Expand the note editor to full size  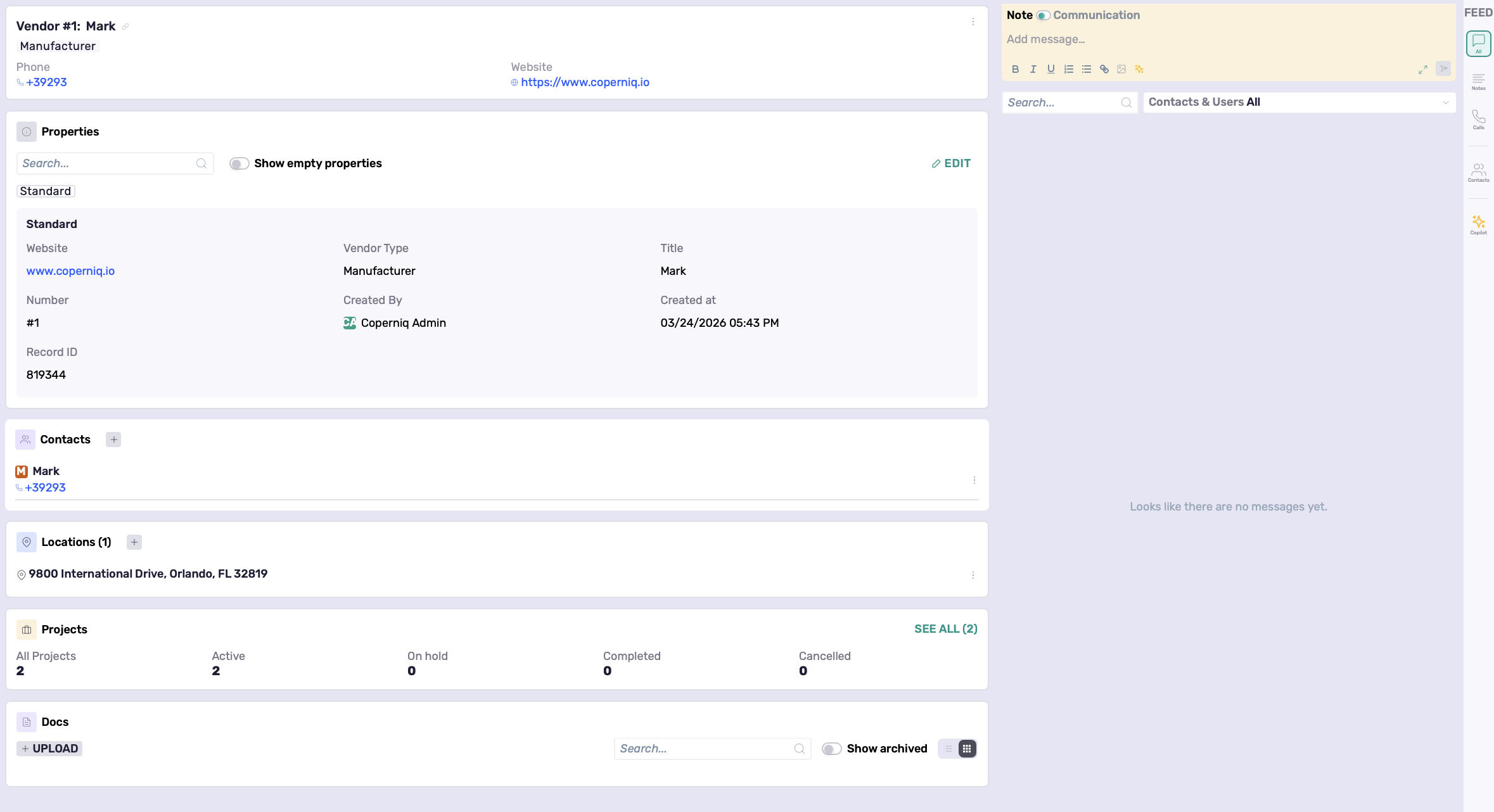pos(1422,70)
